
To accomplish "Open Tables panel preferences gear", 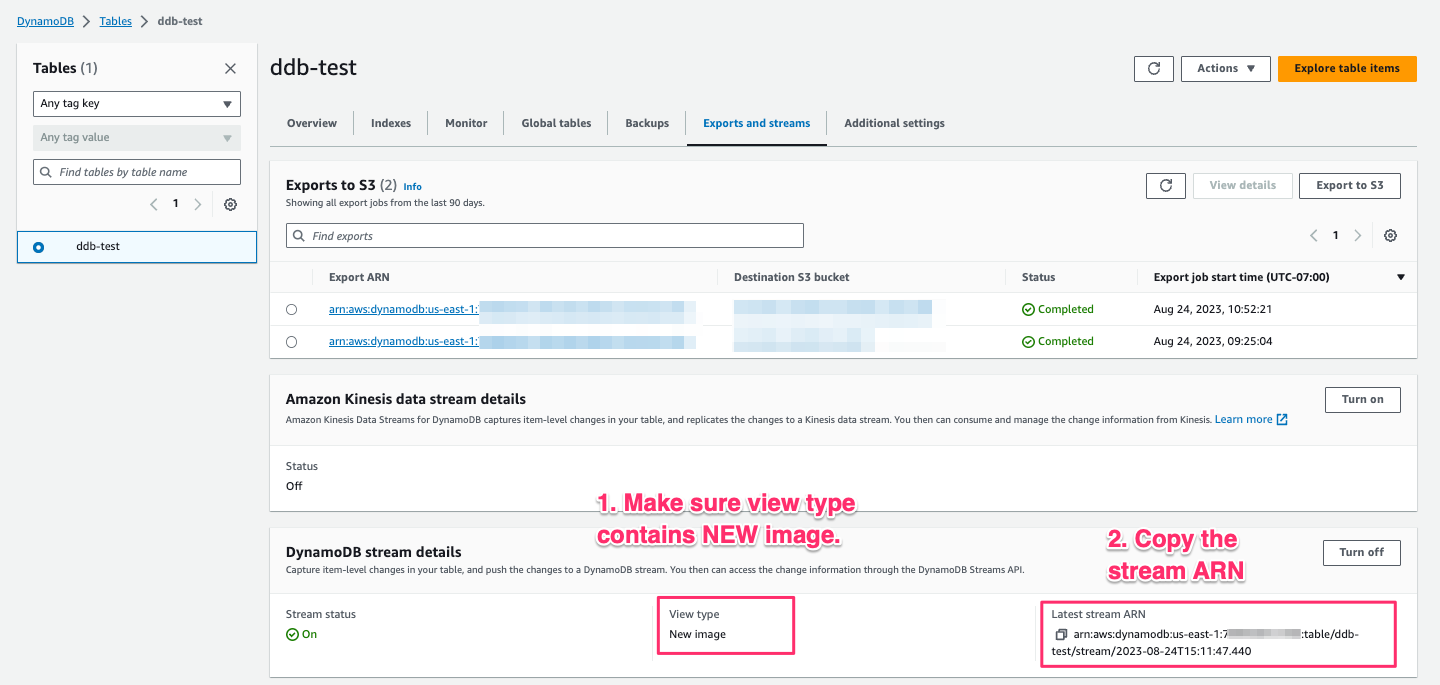I will pos(230,204).
